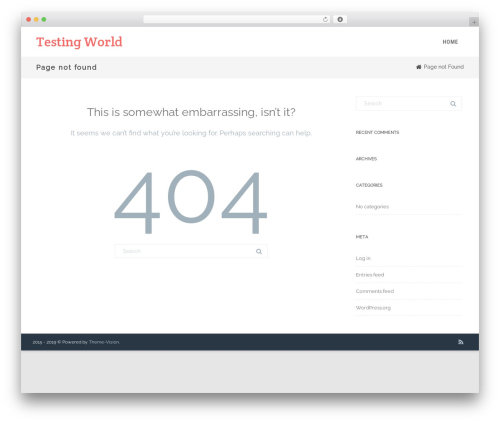Focus the search field below the 404
500x423 pixels.
click(x=191, y=251)
